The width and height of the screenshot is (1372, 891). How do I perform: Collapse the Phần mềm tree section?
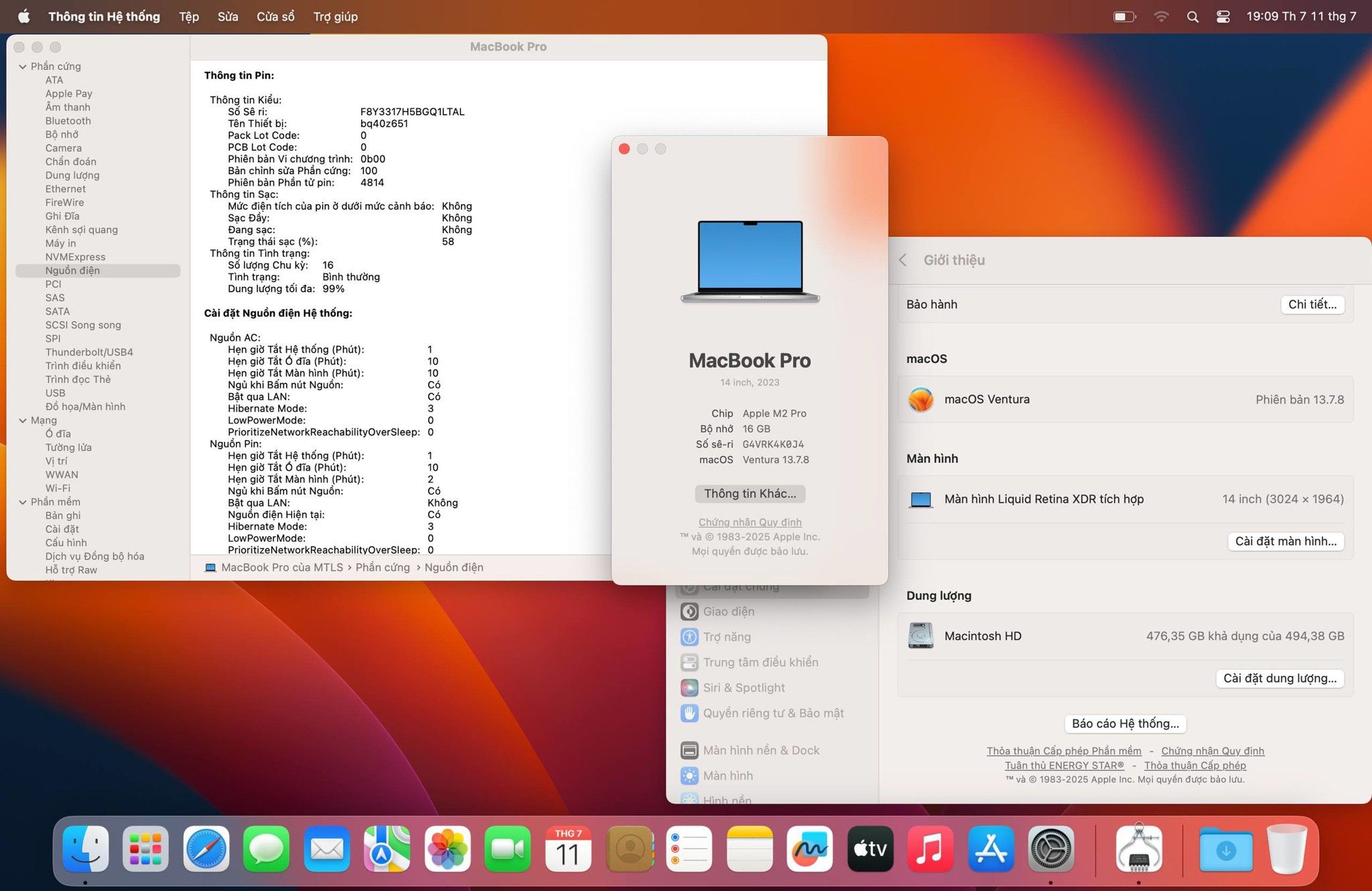coord(23,502)
